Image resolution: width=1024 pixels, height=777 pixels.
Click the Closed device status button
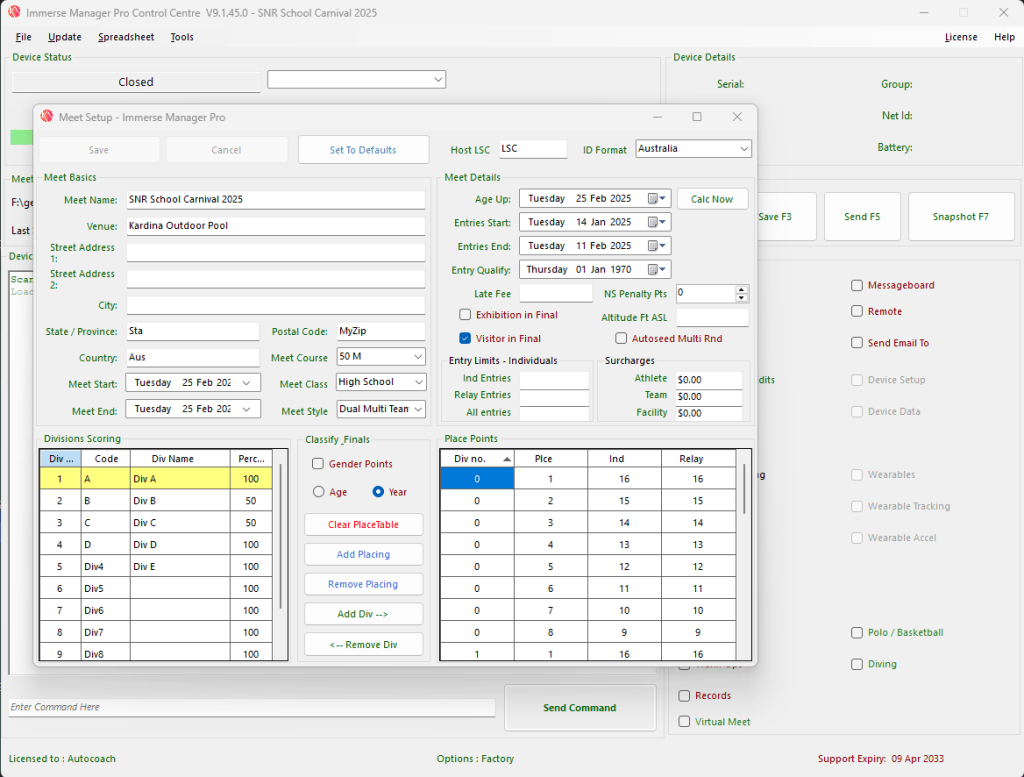(136, 82)
